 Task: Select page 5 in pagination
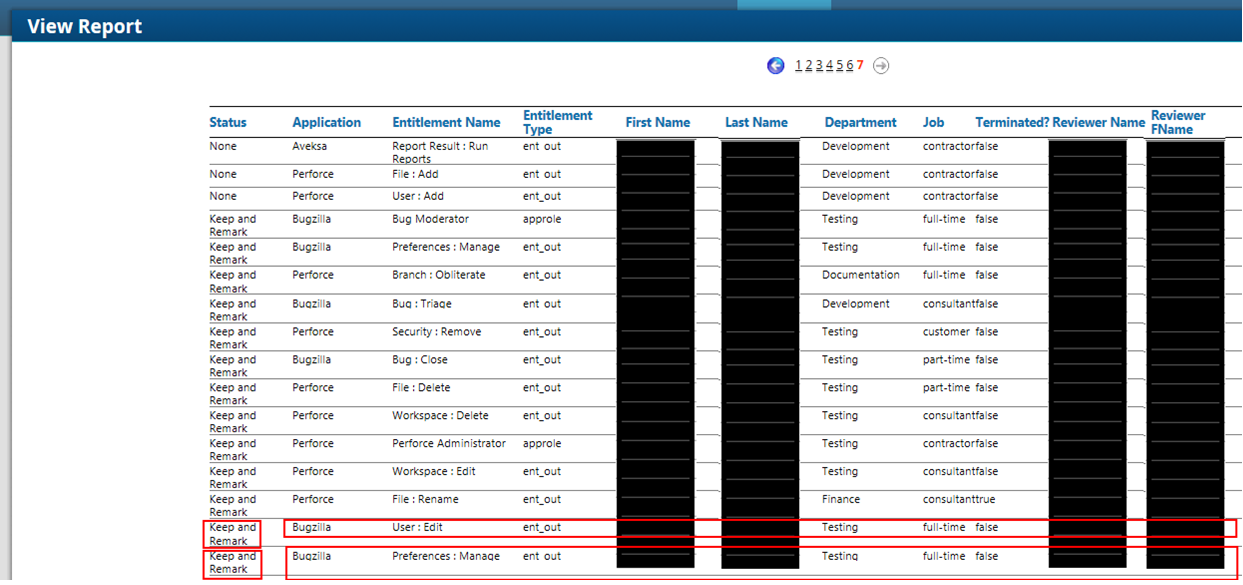click(x=839, y=66)
